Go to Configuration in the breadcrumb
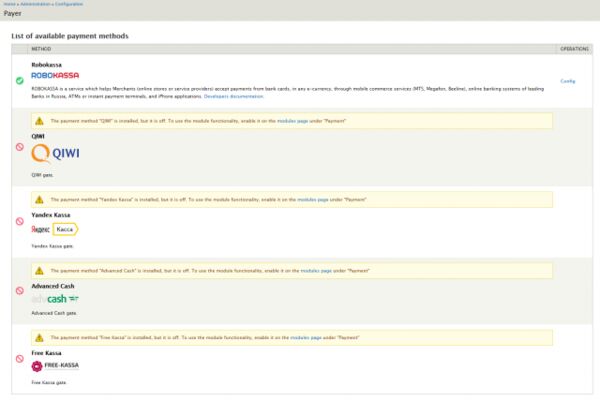 point(69,4)
